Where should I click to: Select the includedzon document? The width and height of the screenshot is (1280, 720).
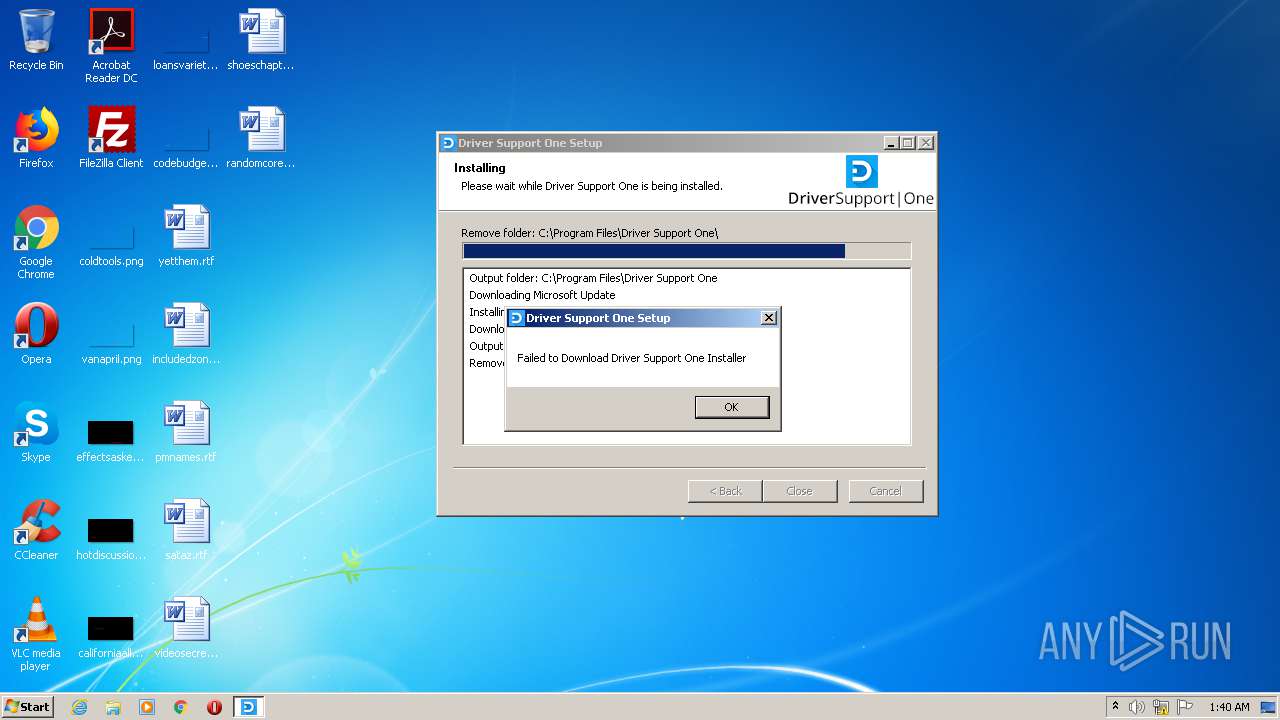pyautogui.click(x=186, y=334)
